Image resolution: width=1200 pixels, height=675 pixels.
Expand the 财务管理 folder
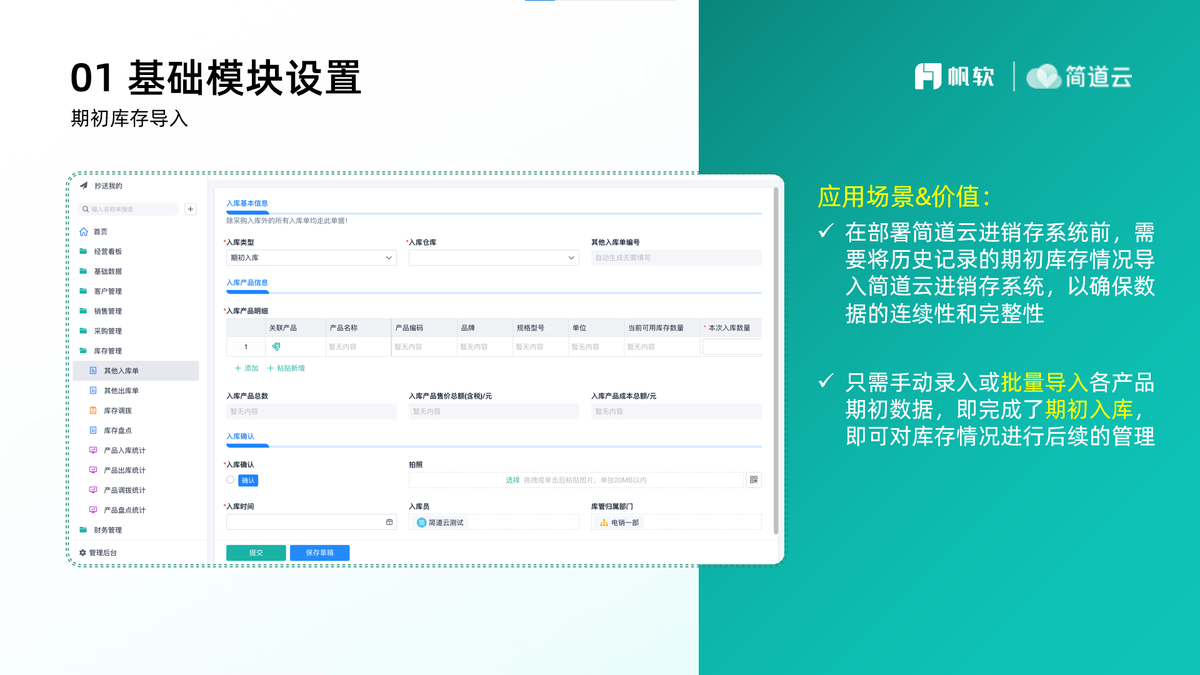[x=108, y=530]
